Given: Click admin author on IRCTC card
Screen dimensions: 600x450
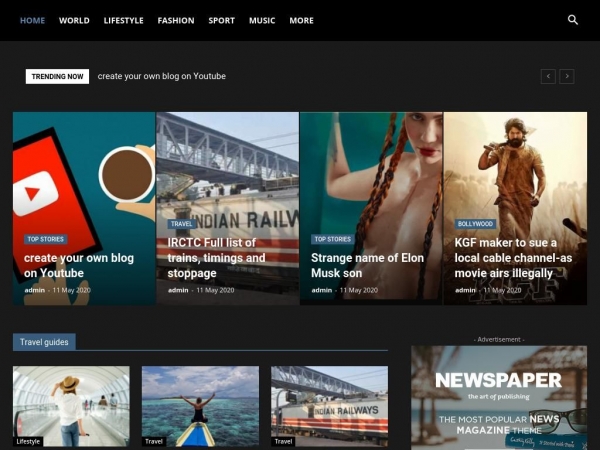Looking at the screenshot, I should tap(178, 290).
